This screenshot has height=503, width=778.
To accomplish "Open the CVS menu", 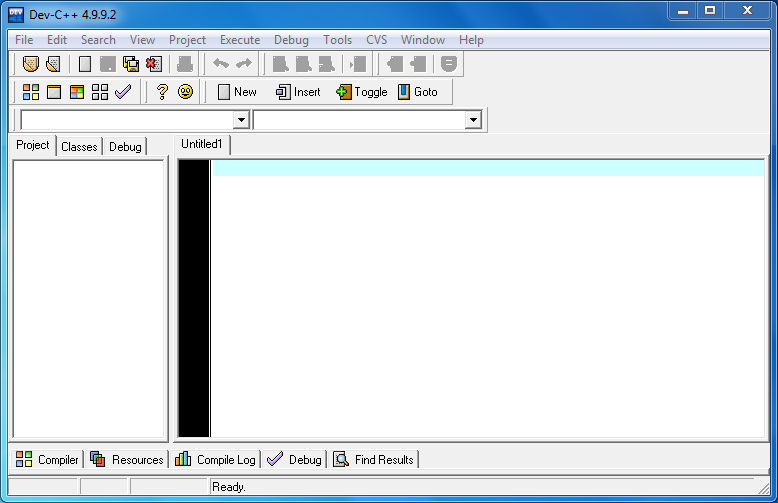I will pos(377,40).
